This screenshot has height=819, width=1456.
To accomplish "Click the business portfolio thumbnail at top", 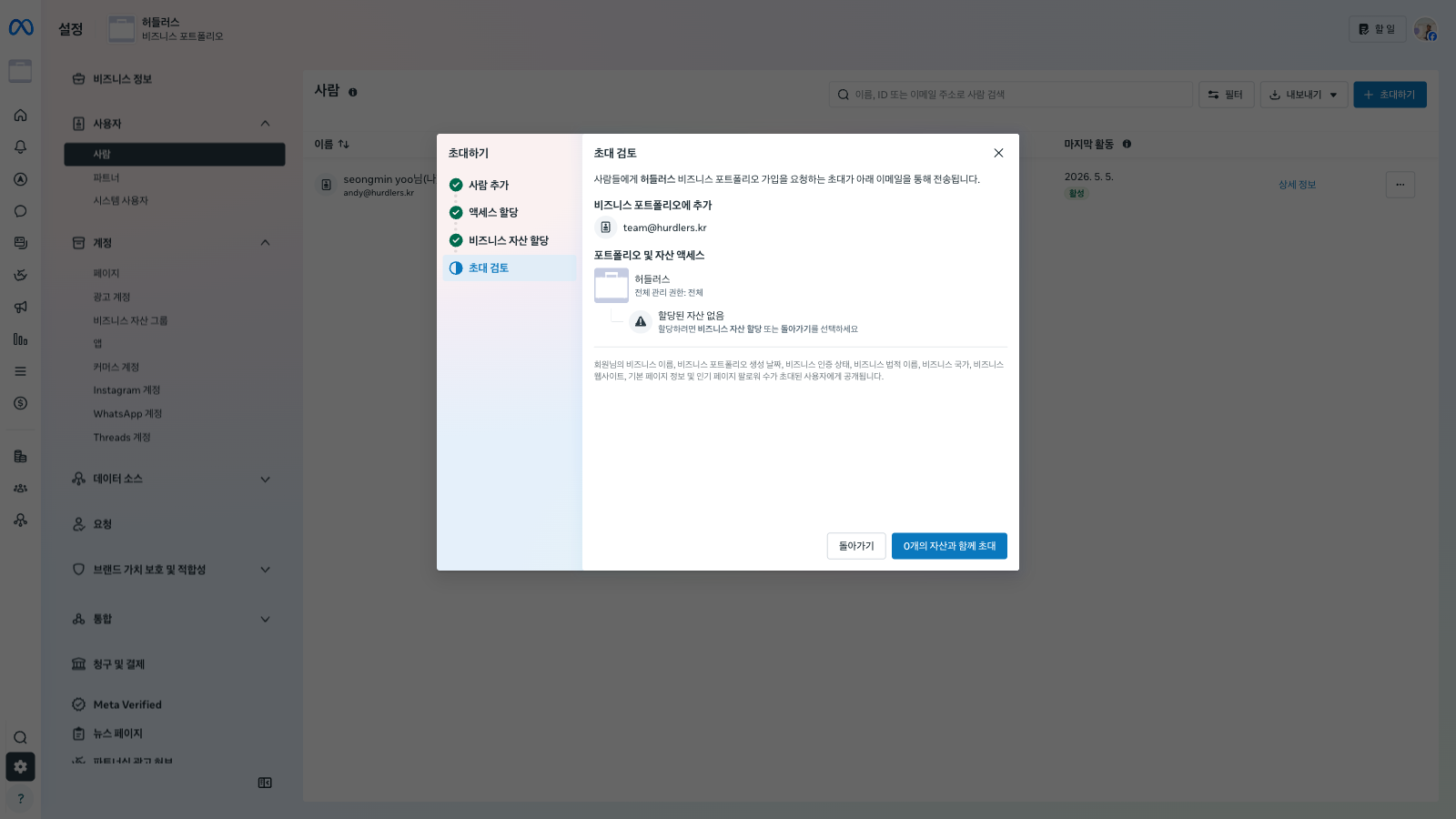I will [121, 29].
